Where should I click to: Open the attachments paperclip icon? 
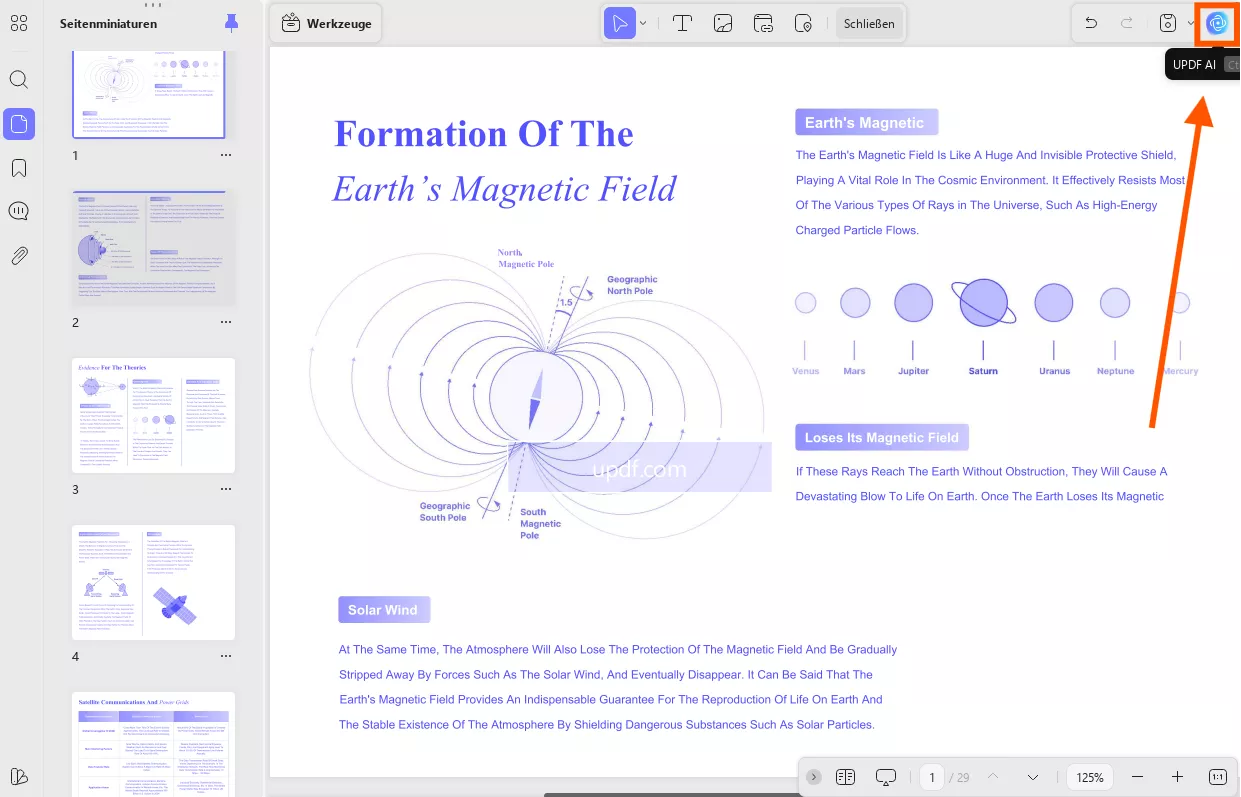(19, 255)
